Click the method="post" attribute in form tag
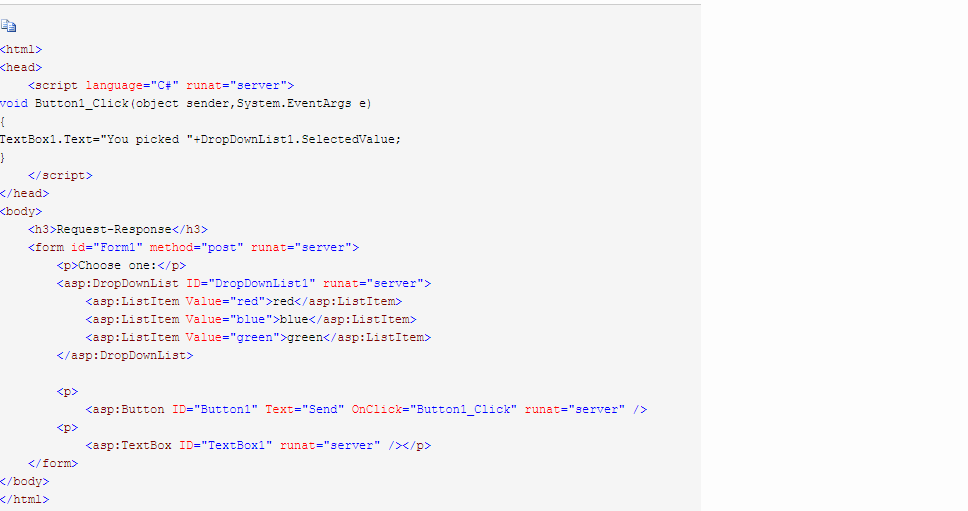This screenshot has width=968, height=511. (x=196, y=247)
